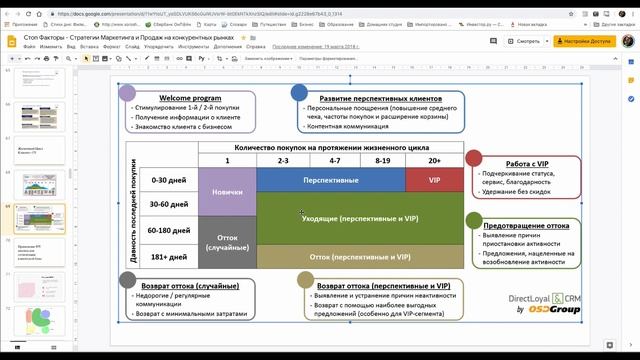640x360 pixels.
Task: Open the zoom level dropdown arrow
Action: 76,59
